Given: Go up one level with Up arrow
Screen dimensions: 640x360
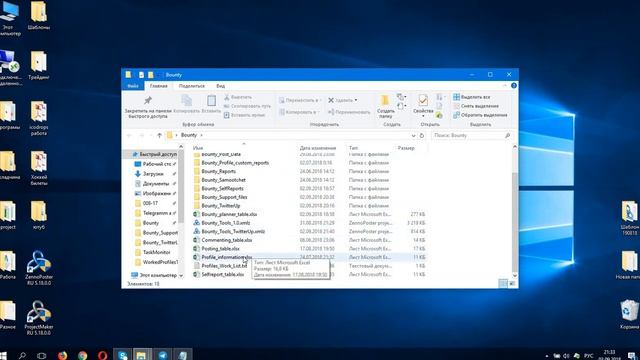Looking at the screenshot, I should 159,136.
